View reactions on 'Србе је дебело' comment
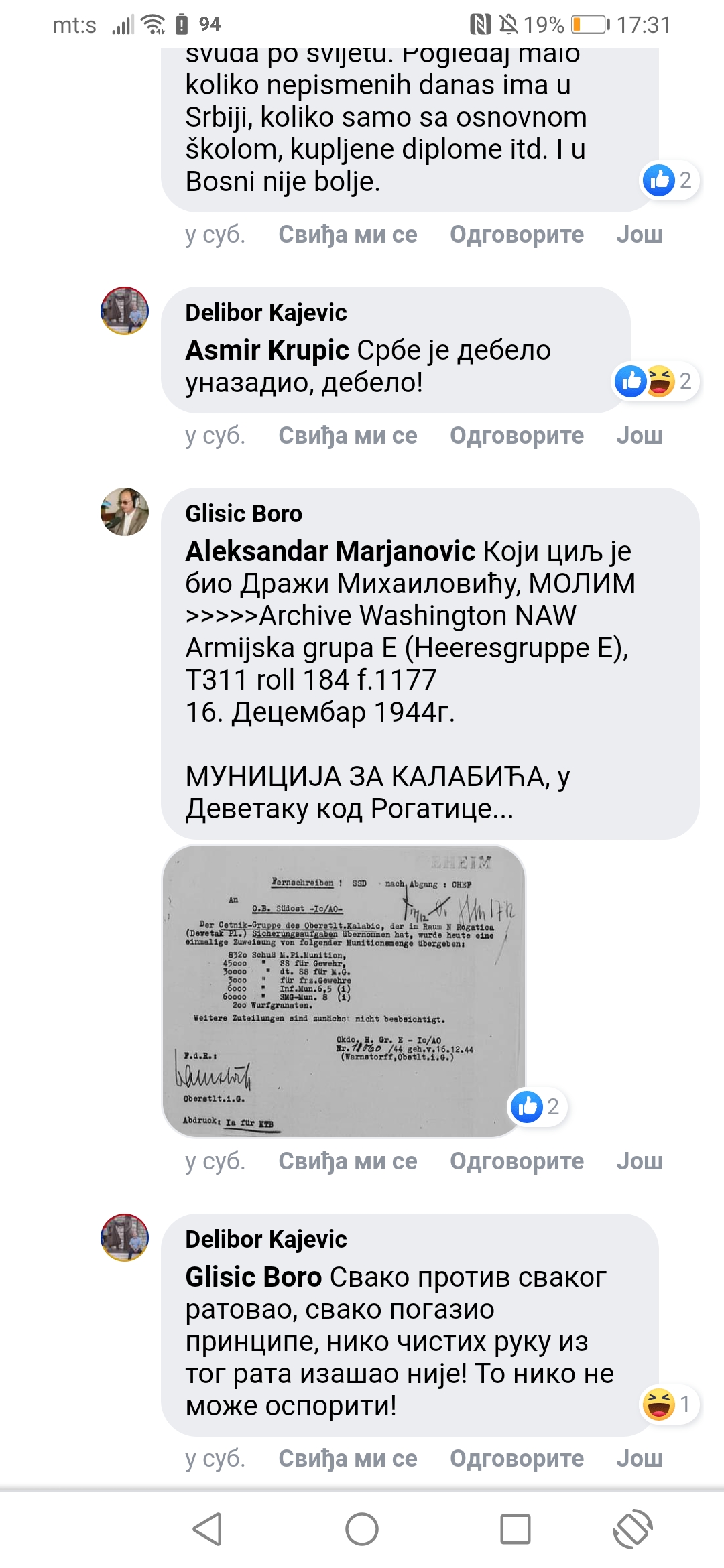Image resolution: width=724 pixels, height=1568 pixels. click(656, 381)
